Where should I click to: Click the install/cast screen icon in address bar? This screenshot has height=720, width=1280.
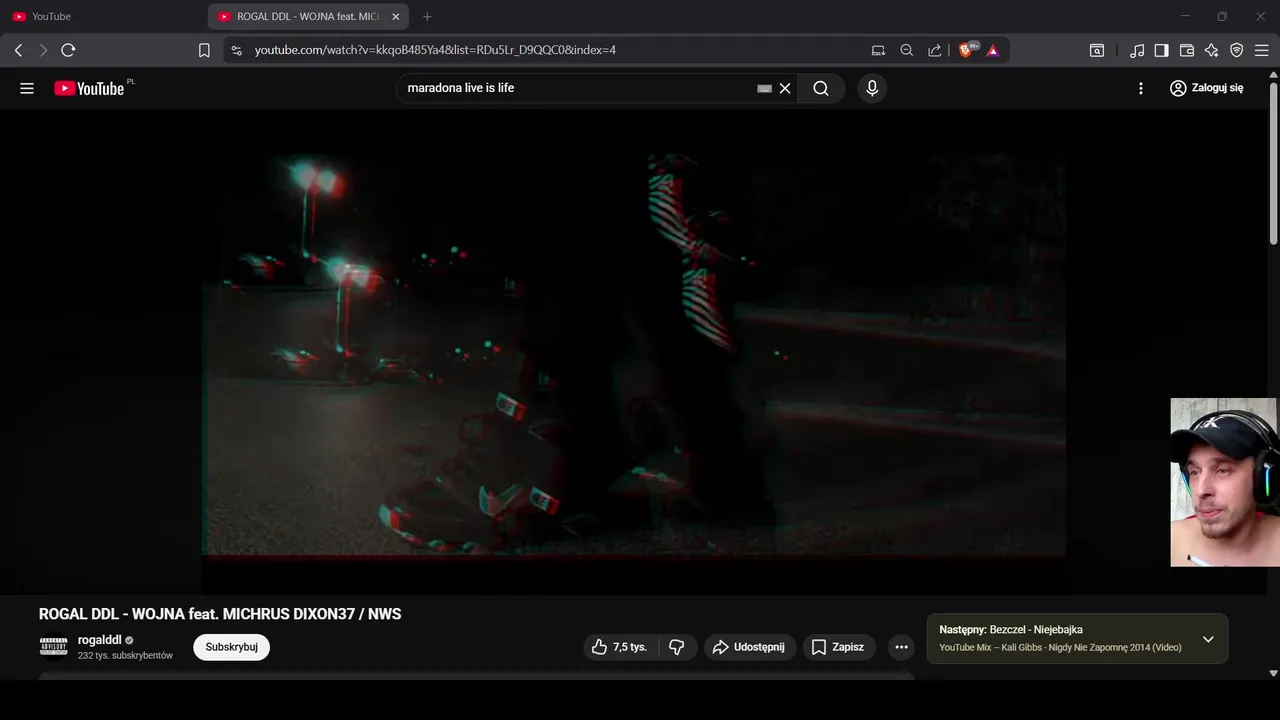click(x=878, y=50)
